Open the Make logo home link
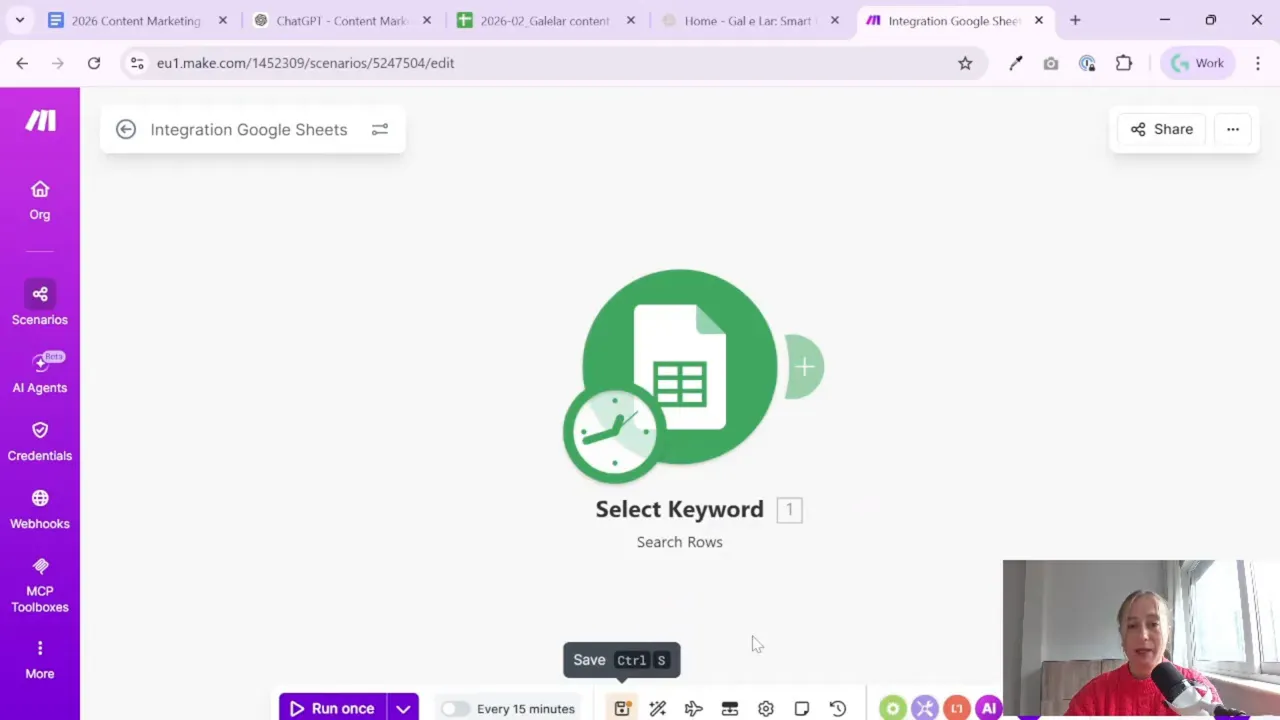 click(x=40, y=120)
